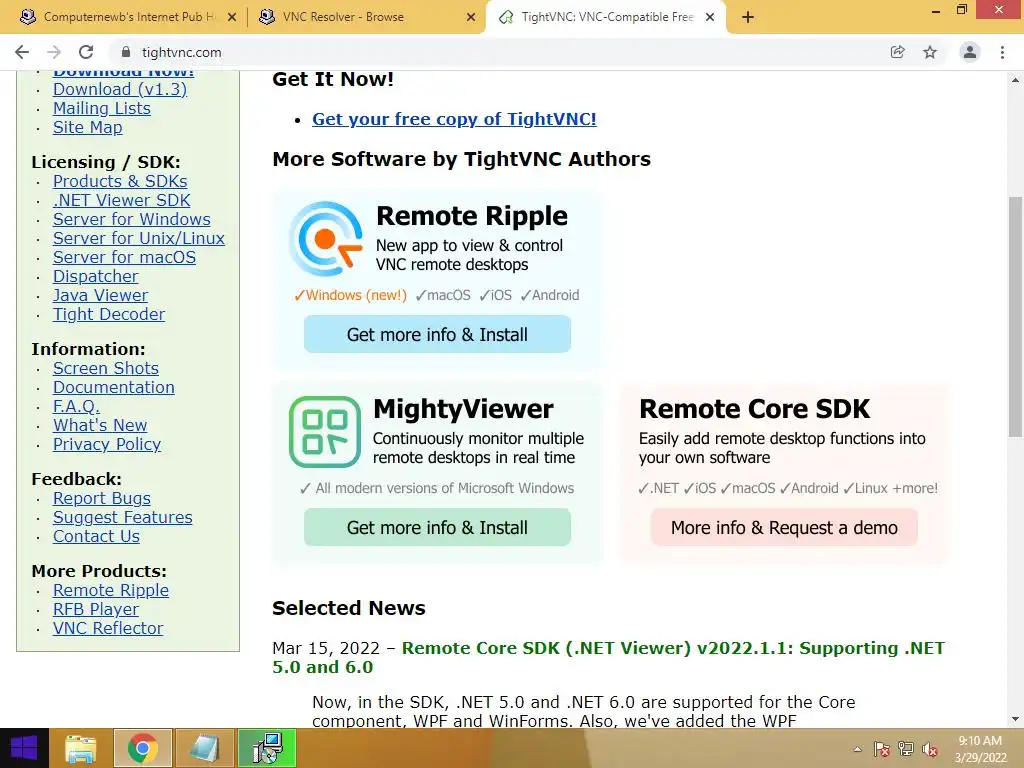Click the Remote Core SDK card title
The image size is (1024, 768).
tap(754, 409)
